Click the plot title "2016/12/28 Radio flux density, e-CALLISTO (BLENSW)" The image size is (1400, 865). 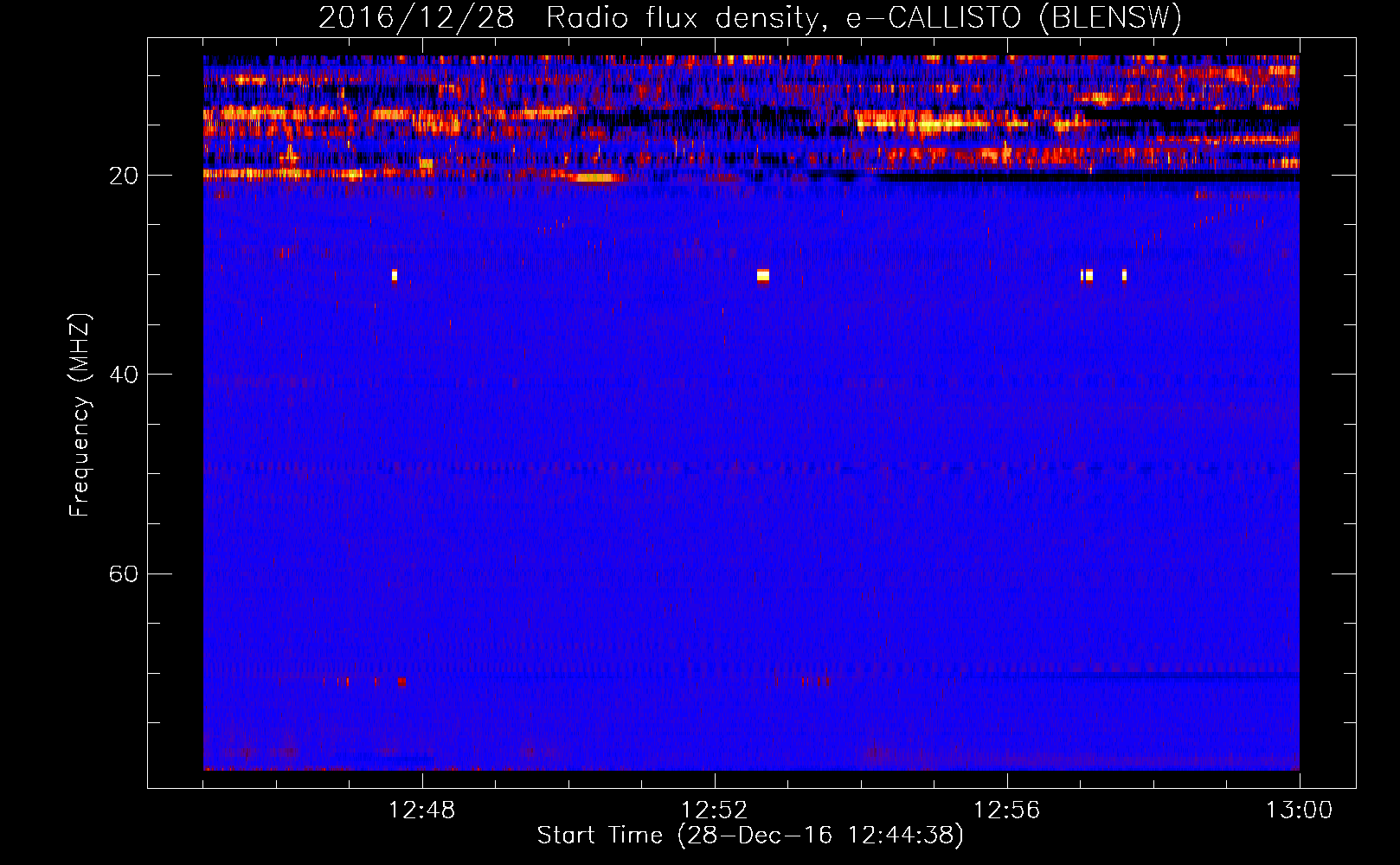pos(750,17)
